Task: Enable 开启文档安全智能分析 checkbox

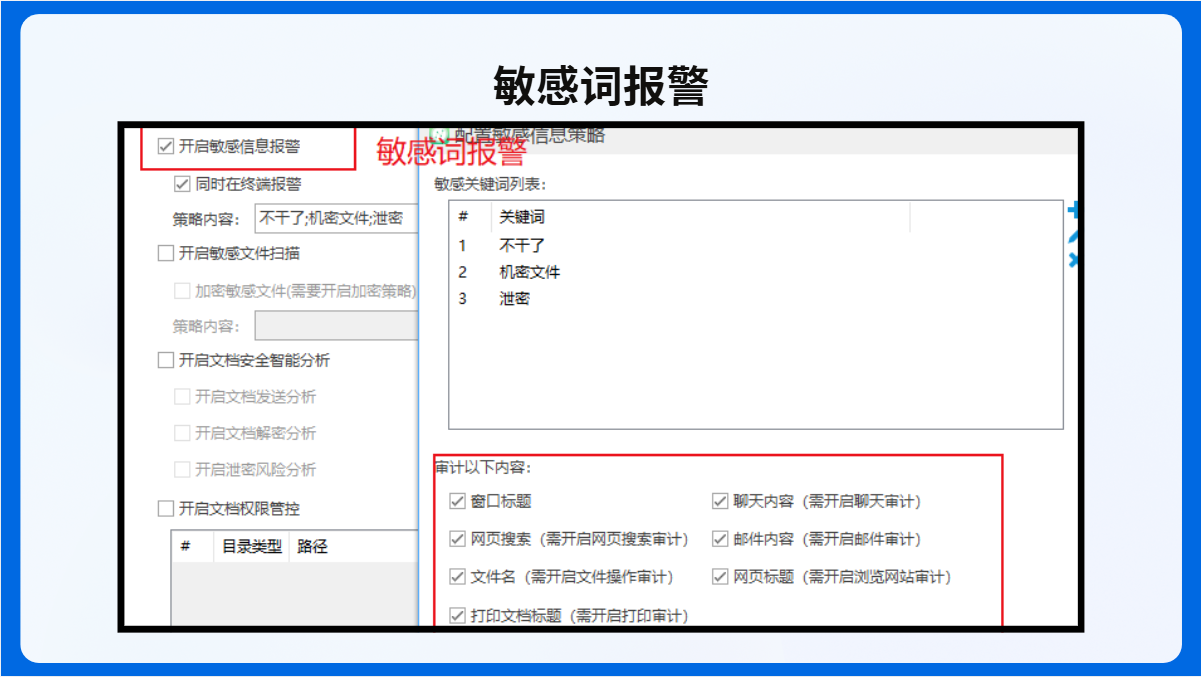Action: pyautogui.click(x=166, y=360)
